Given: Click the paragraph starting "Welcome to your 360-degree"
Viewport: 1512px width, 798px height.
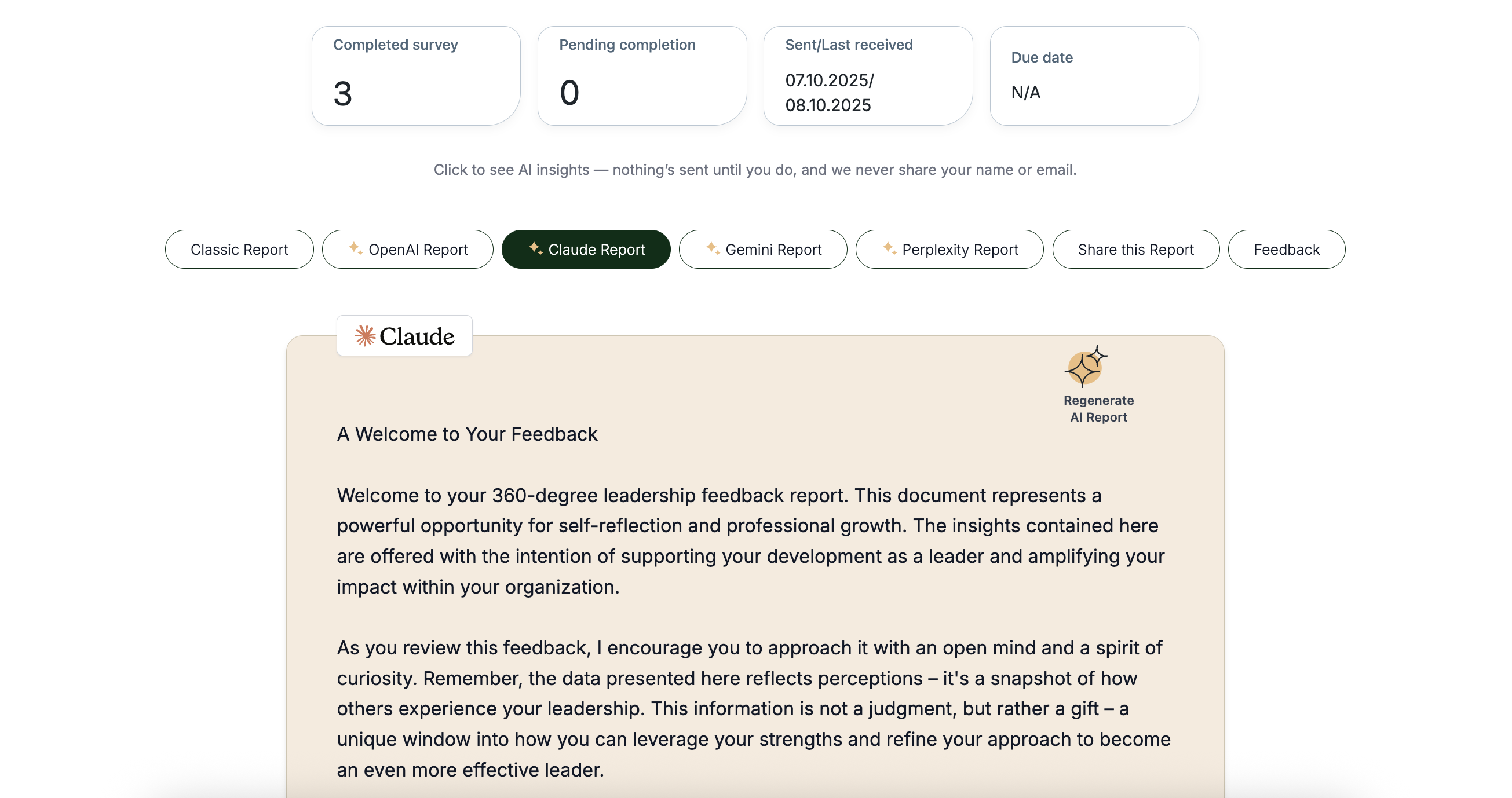Looking at the screenshot, I should pos(750,540).
